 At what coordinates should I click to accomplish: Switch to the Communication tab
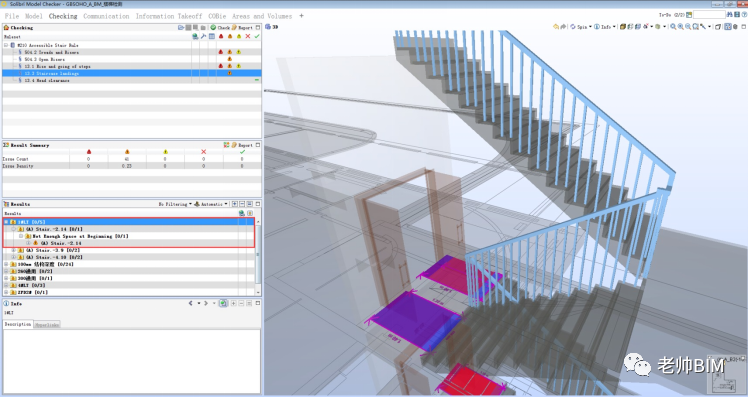click(x=106, y=16)
